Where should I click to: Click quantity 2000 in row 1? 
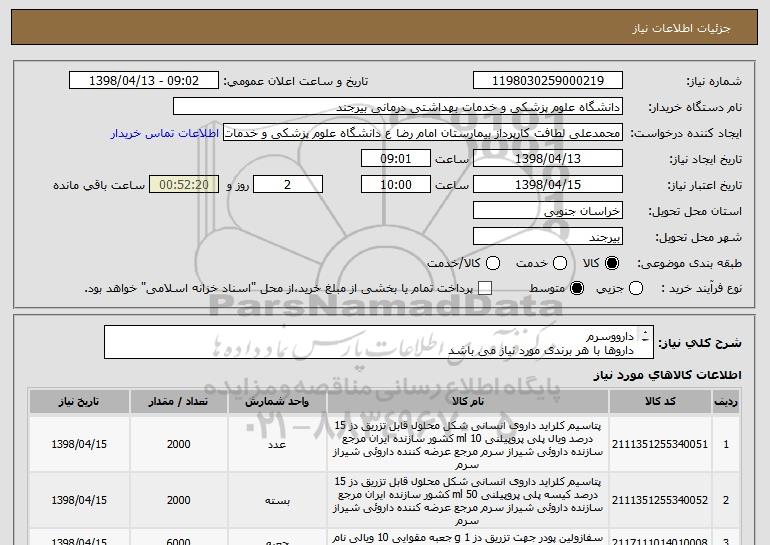[x=178, y=444]
